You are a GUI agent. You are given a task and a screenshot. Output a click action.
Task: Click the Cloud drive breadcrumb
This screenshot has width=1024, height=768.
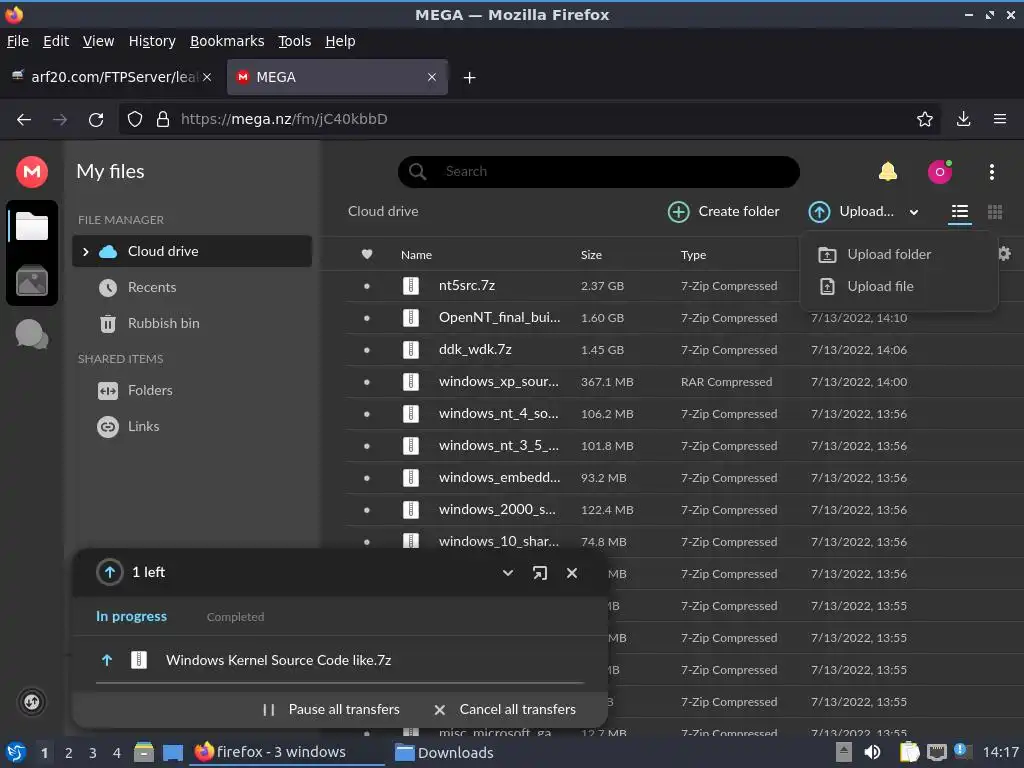pyautogui.click(x=383, y=212)
